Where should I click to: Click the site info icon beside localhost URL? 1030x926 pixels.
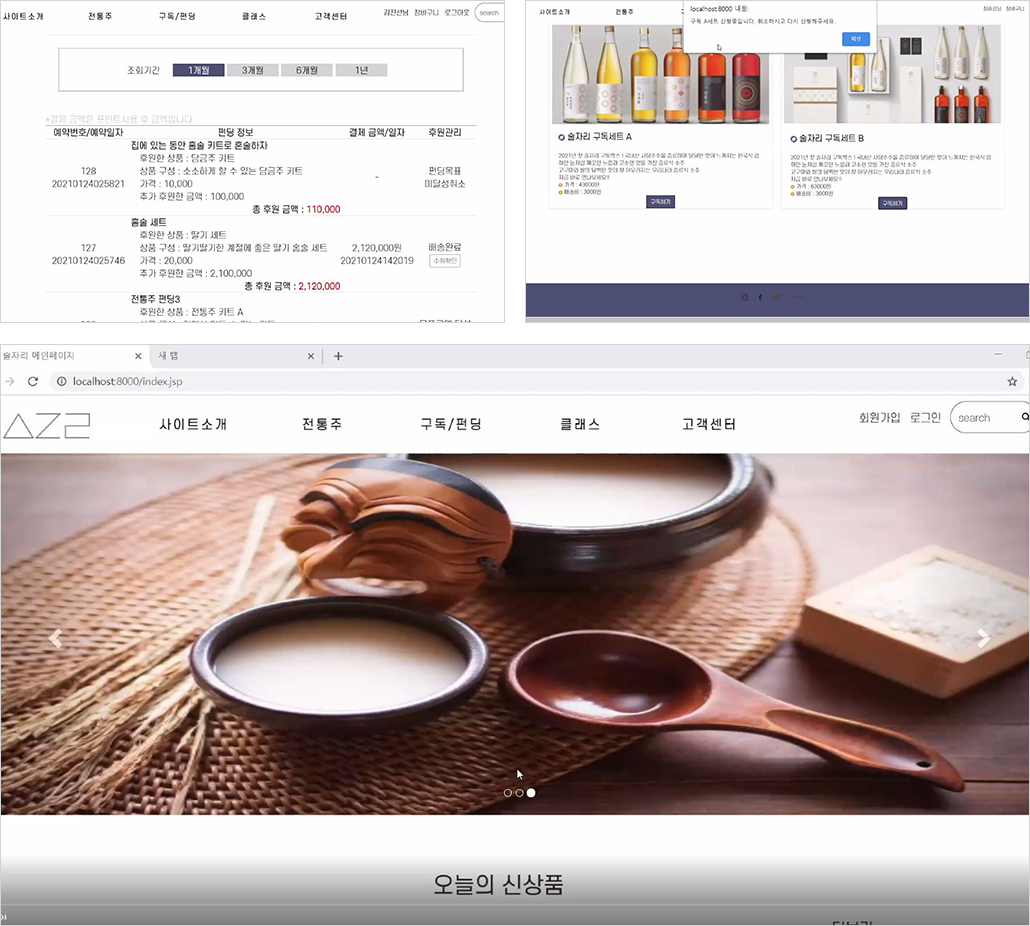[61, 382]
